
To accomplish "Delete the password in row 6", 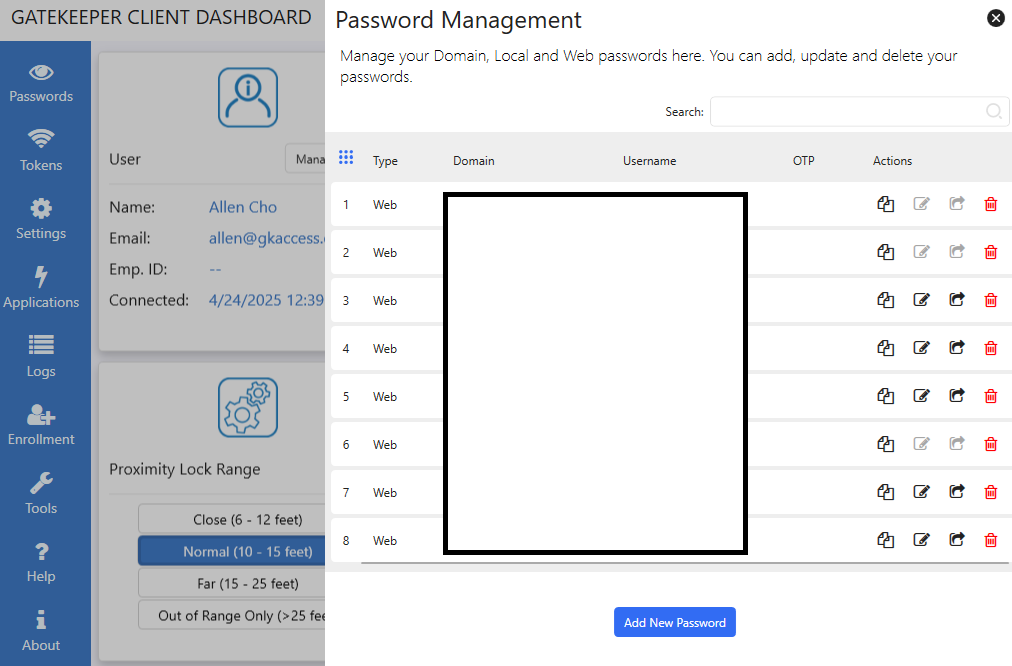I will point(991,444).
